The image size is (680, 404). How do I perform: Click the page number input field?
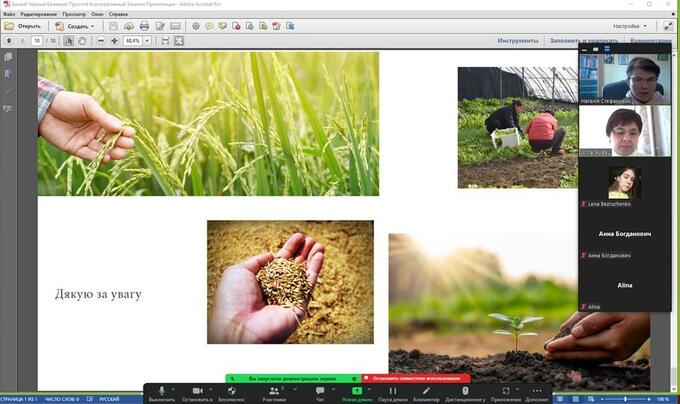pos(38,41)
